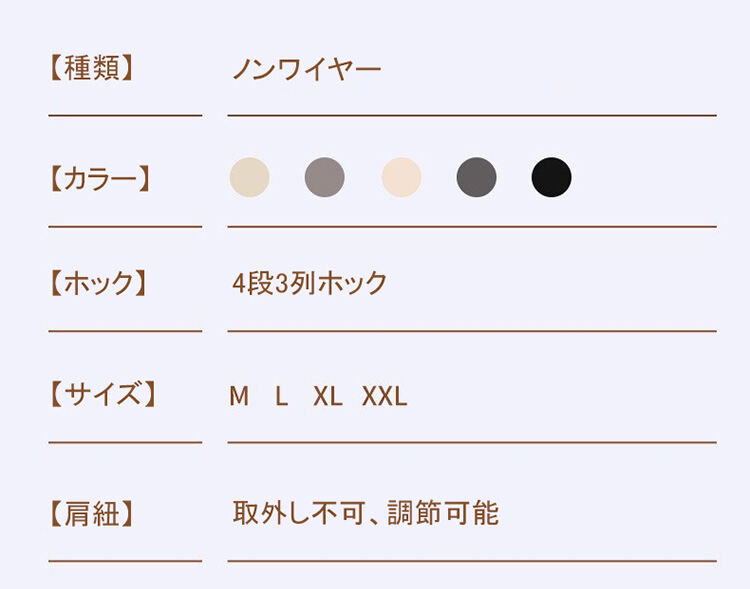Select the dark charcoal color swatch

(x=476, y=177)
